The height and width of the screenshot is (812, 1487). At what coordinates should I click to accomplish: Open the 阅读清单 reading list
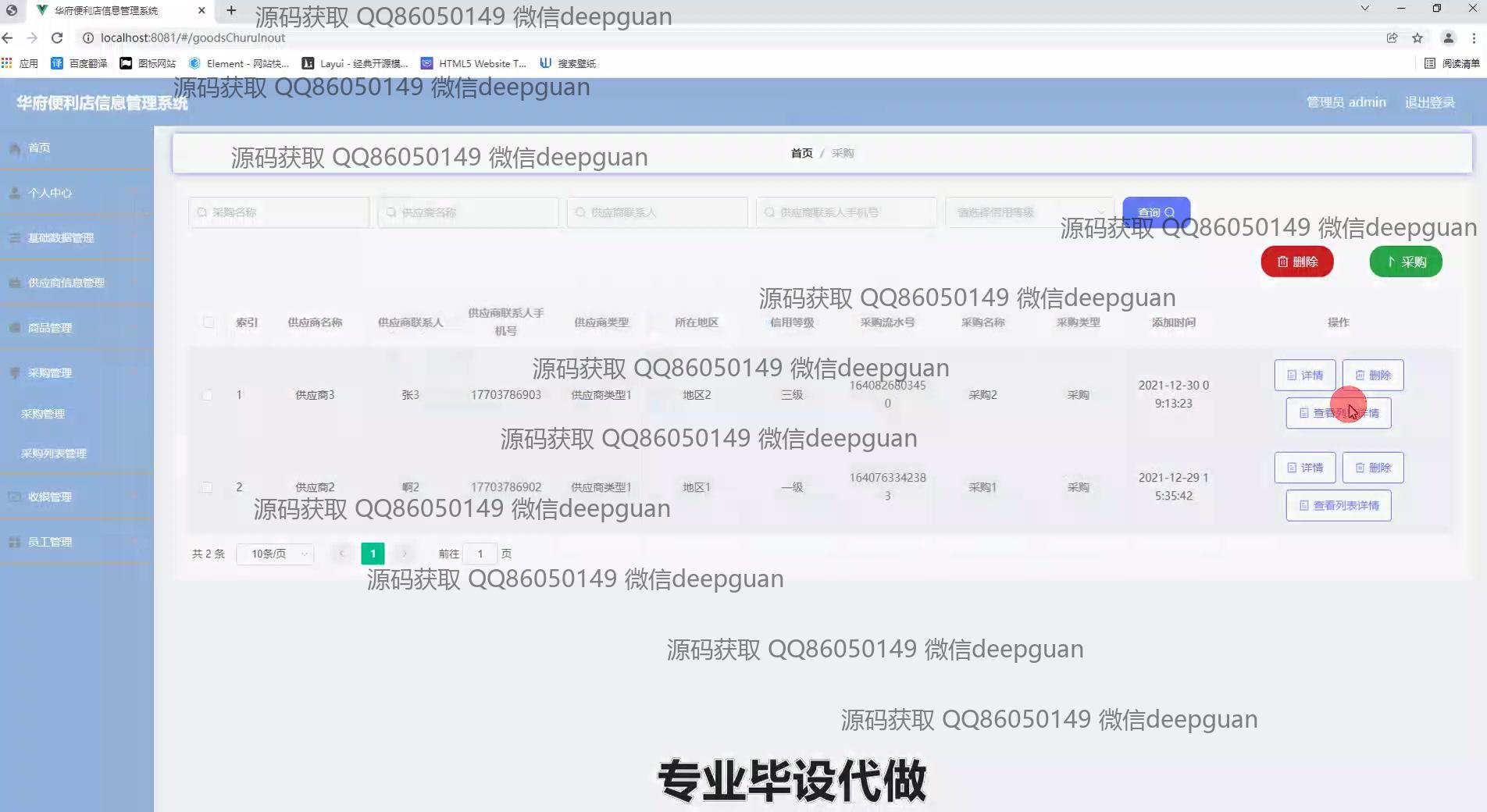coord(1452,63)
